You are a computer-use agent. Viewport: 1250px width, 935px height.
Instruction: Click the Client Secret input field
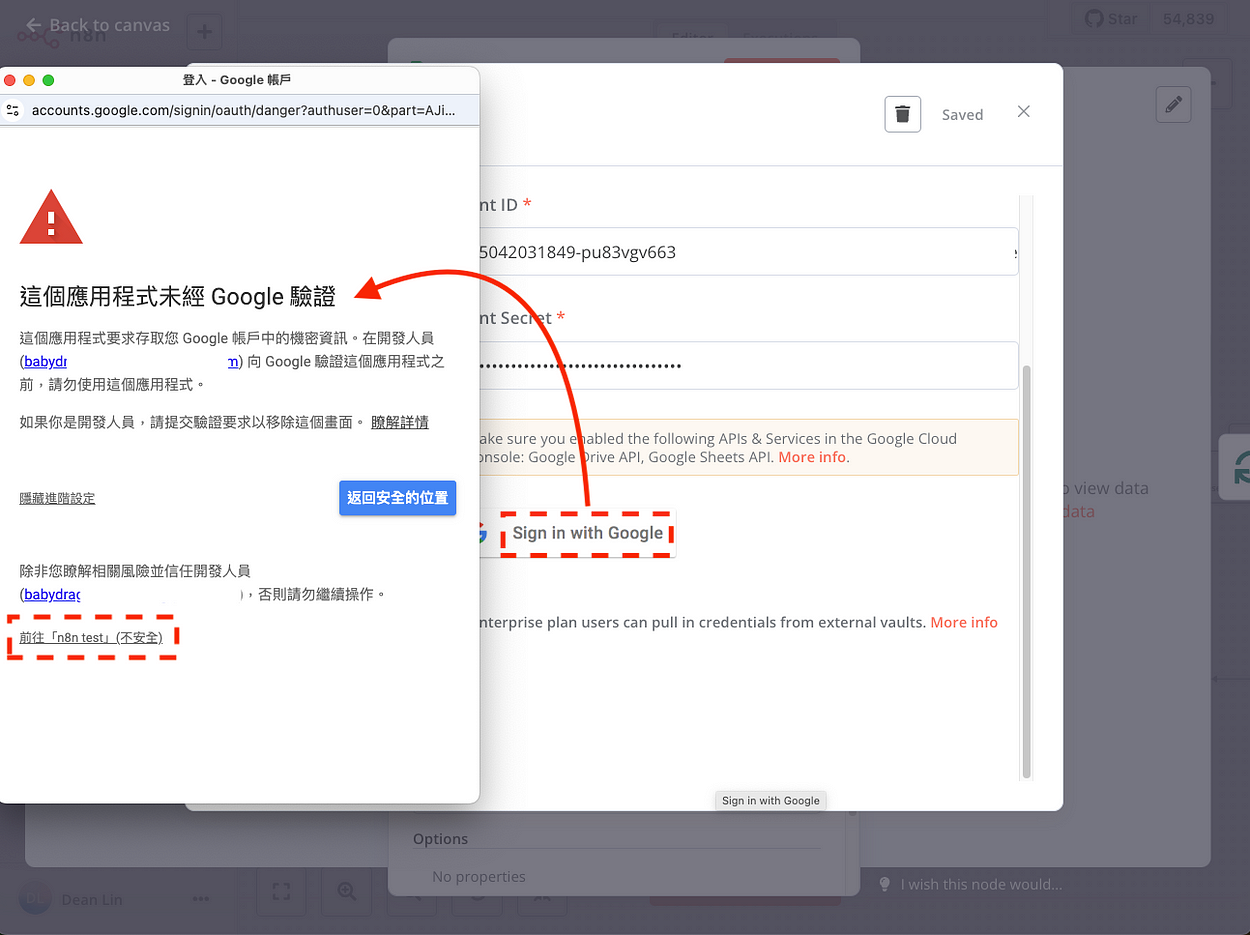[x=748, y=366]
